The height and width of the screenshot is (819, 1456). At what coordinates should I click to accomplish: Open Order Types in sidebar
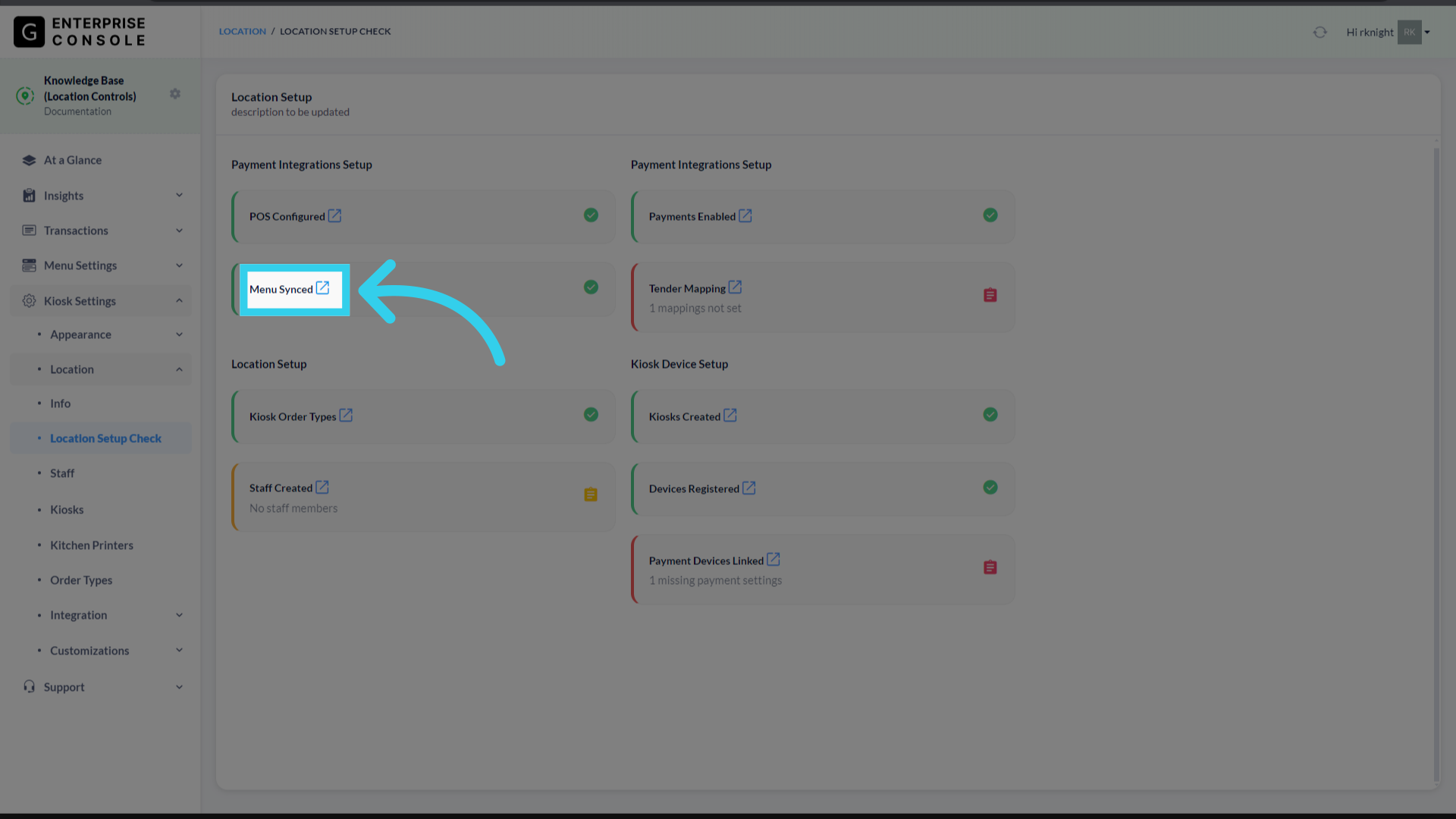tap(81, 580)
